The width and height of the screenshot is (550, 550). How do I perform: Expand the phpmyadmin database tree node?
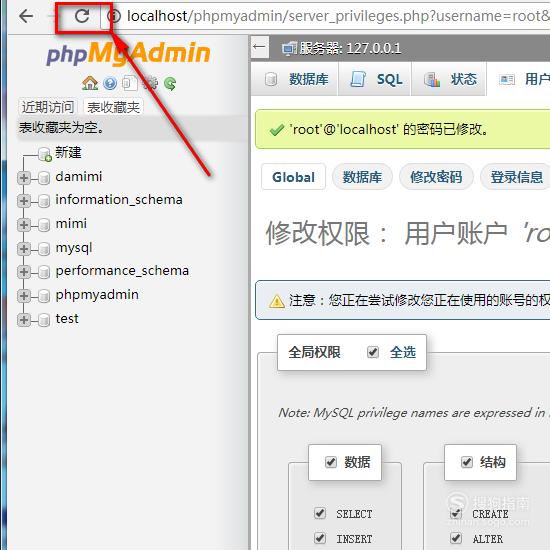pos(24,296)
